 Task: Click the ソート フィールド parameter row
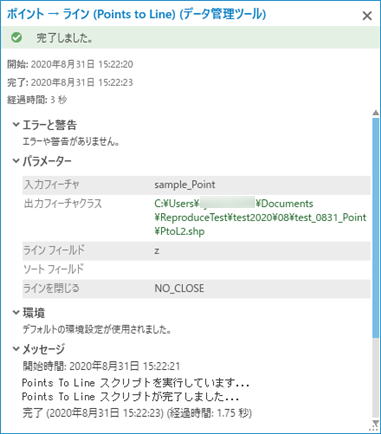point(196,269)
